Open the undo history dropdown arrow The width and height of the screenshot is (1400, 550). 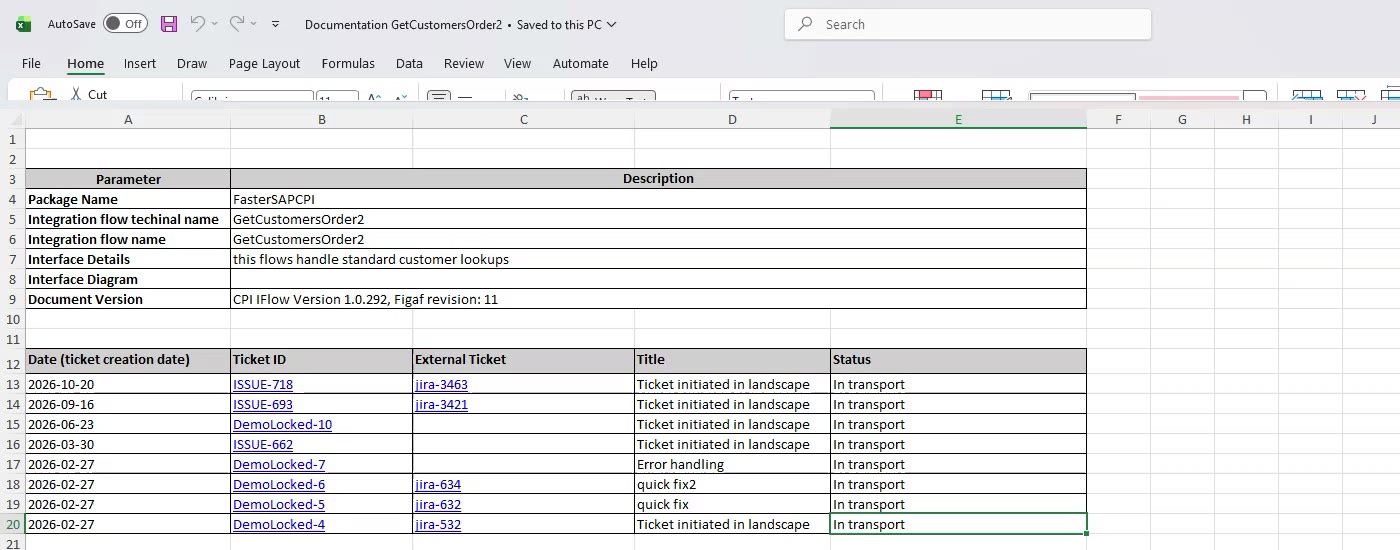click(x=214, y=24)
